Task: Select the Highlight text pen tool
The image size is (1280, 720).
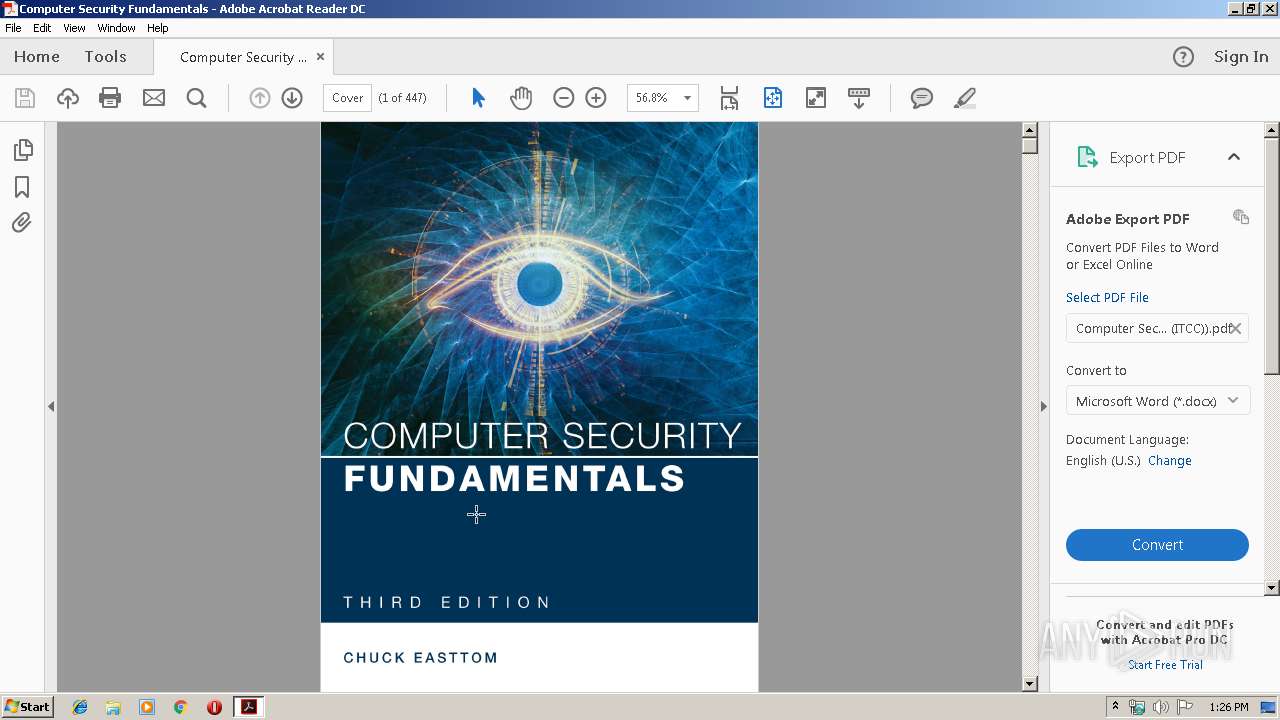Action: click(x=965, y=98)
